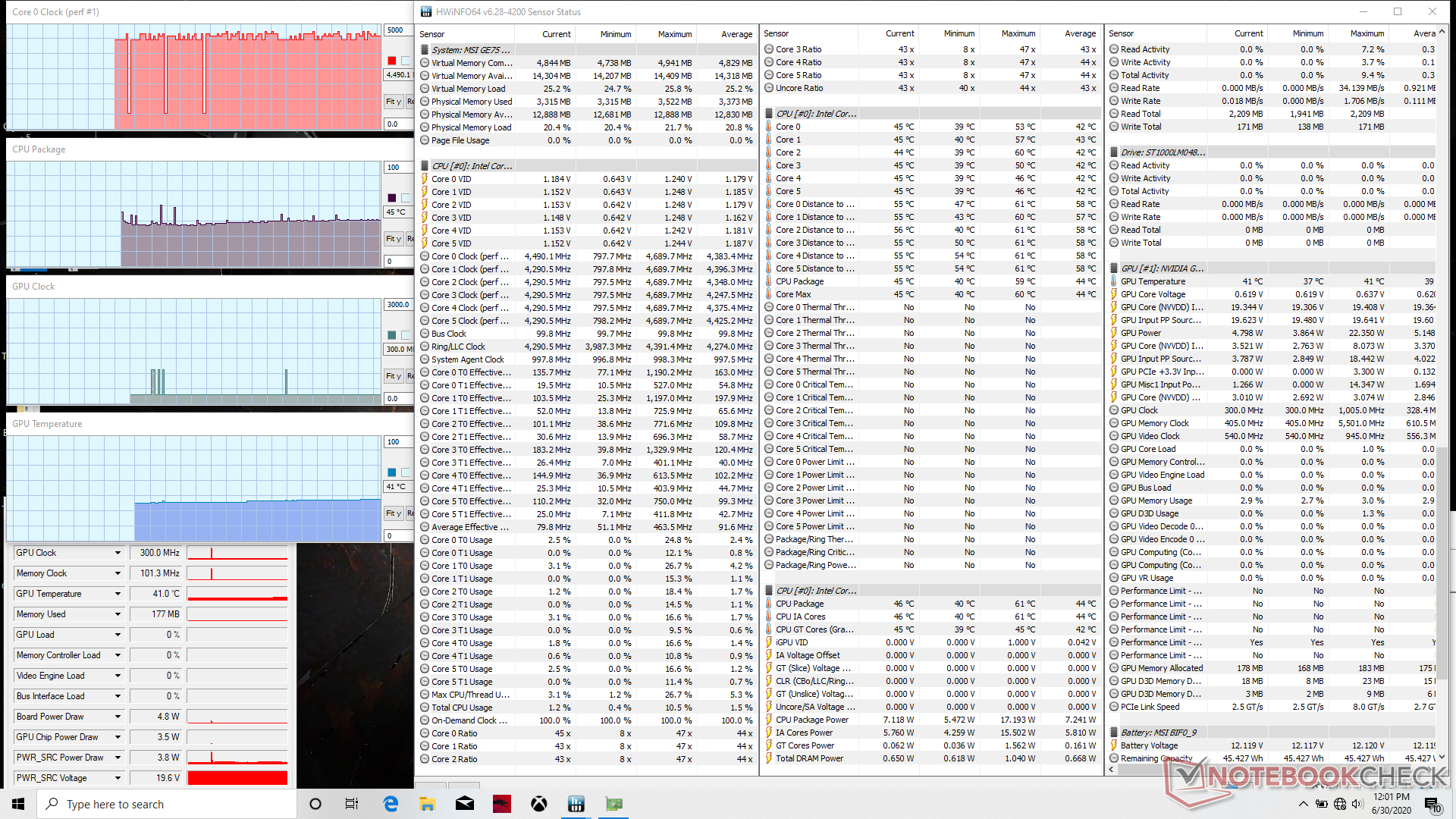Click Fit y in Core 0 Clock graph

pos(393,101)
